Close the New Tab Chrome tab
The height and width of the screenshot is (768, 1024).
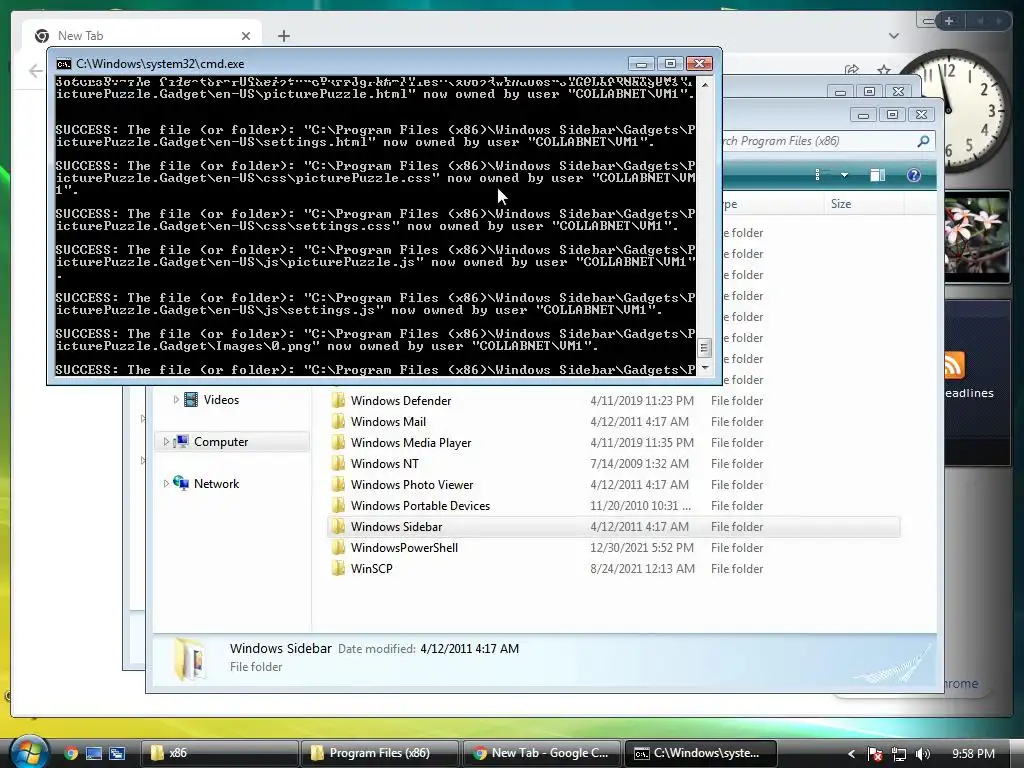coord(246,36)
